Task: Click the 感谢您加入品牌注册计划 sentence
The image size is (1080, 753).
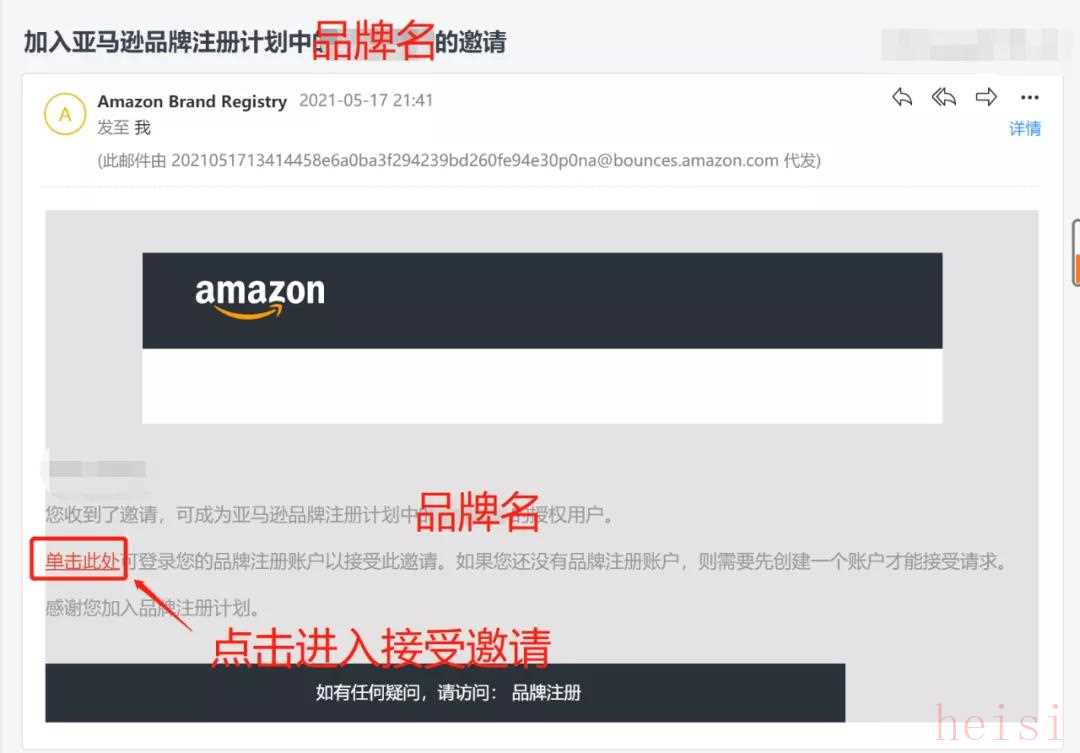Action: [x=152, y=608]
